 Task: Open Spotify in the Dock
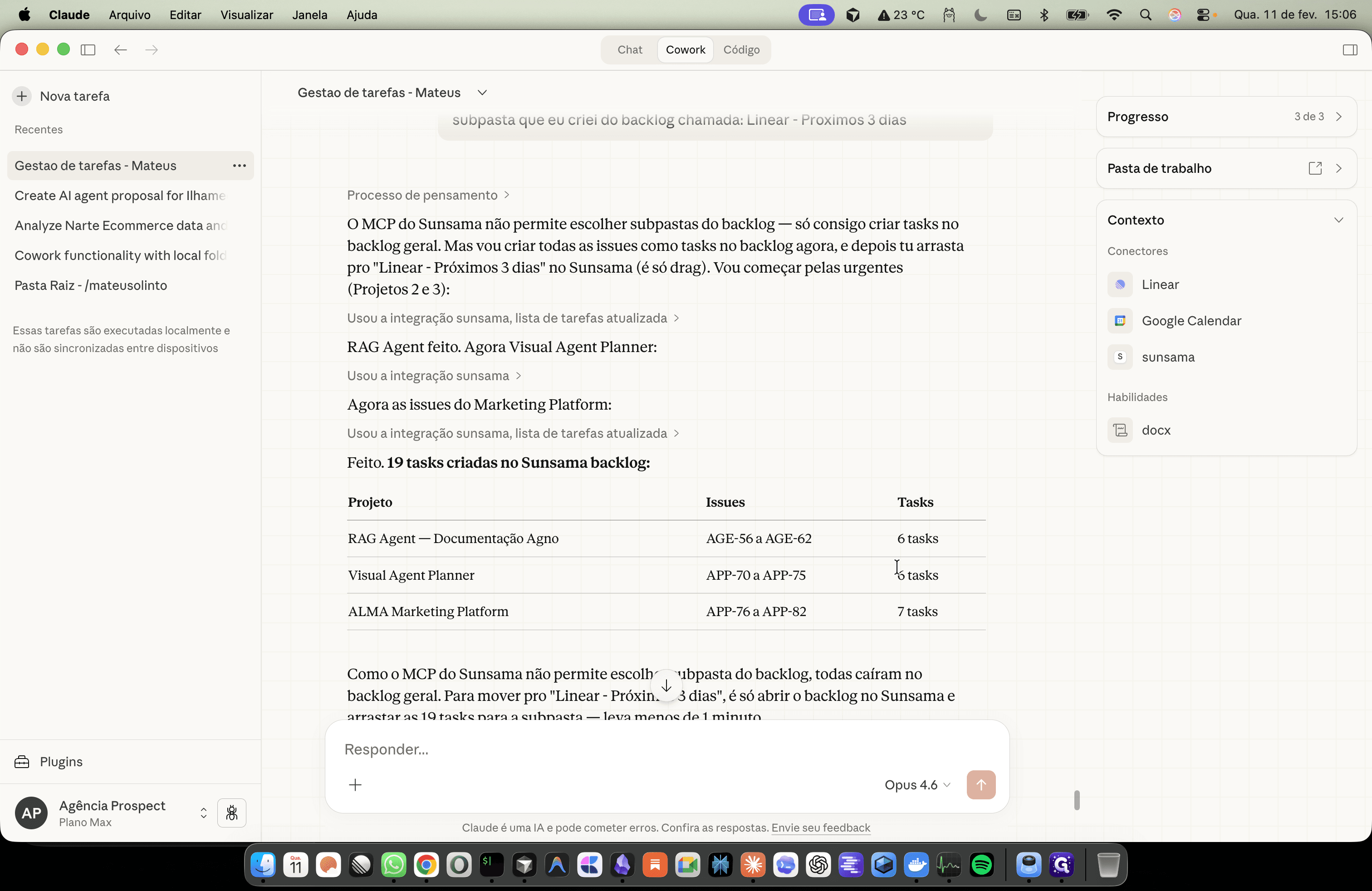pos(981,865)
